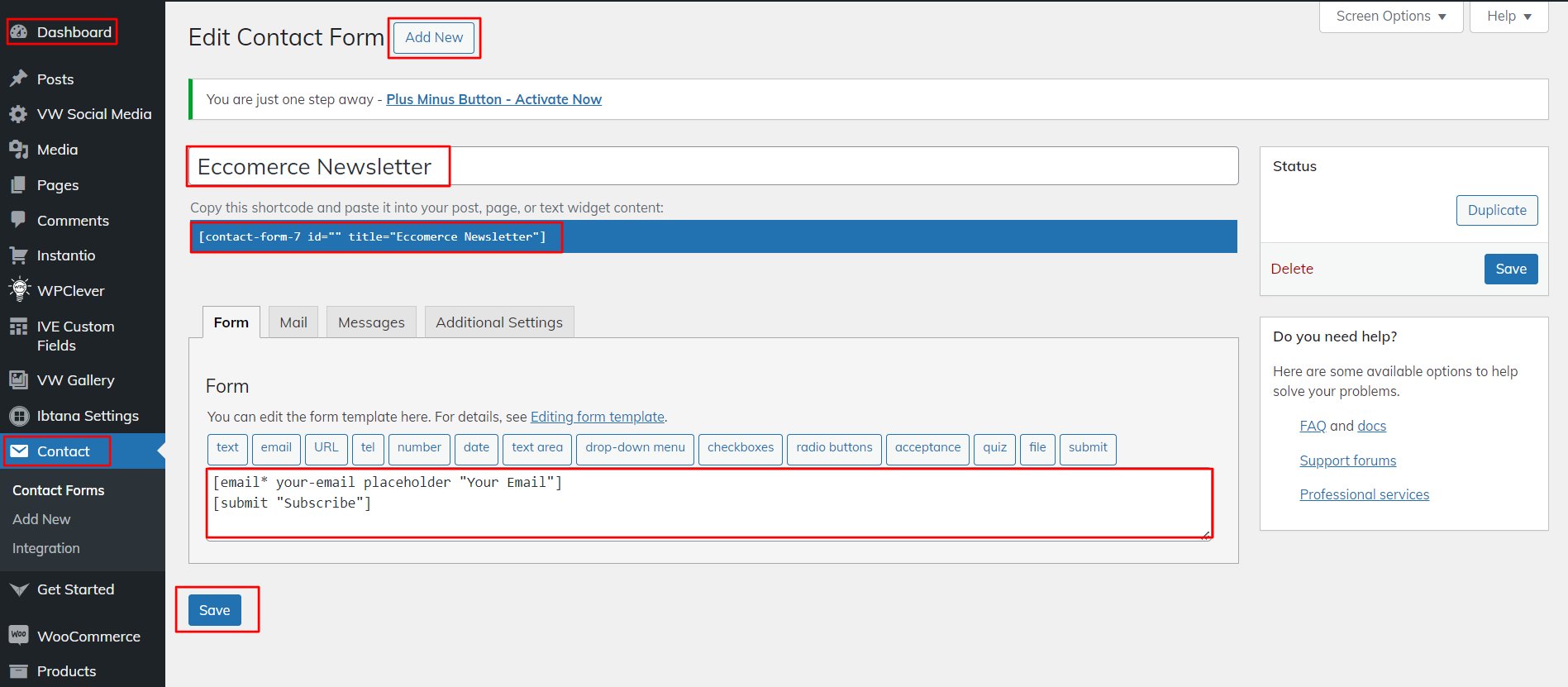The height and width of the screenshot is (687, 1568).
Task: Click the Media library icon
Action: click(x=19, y=150)
